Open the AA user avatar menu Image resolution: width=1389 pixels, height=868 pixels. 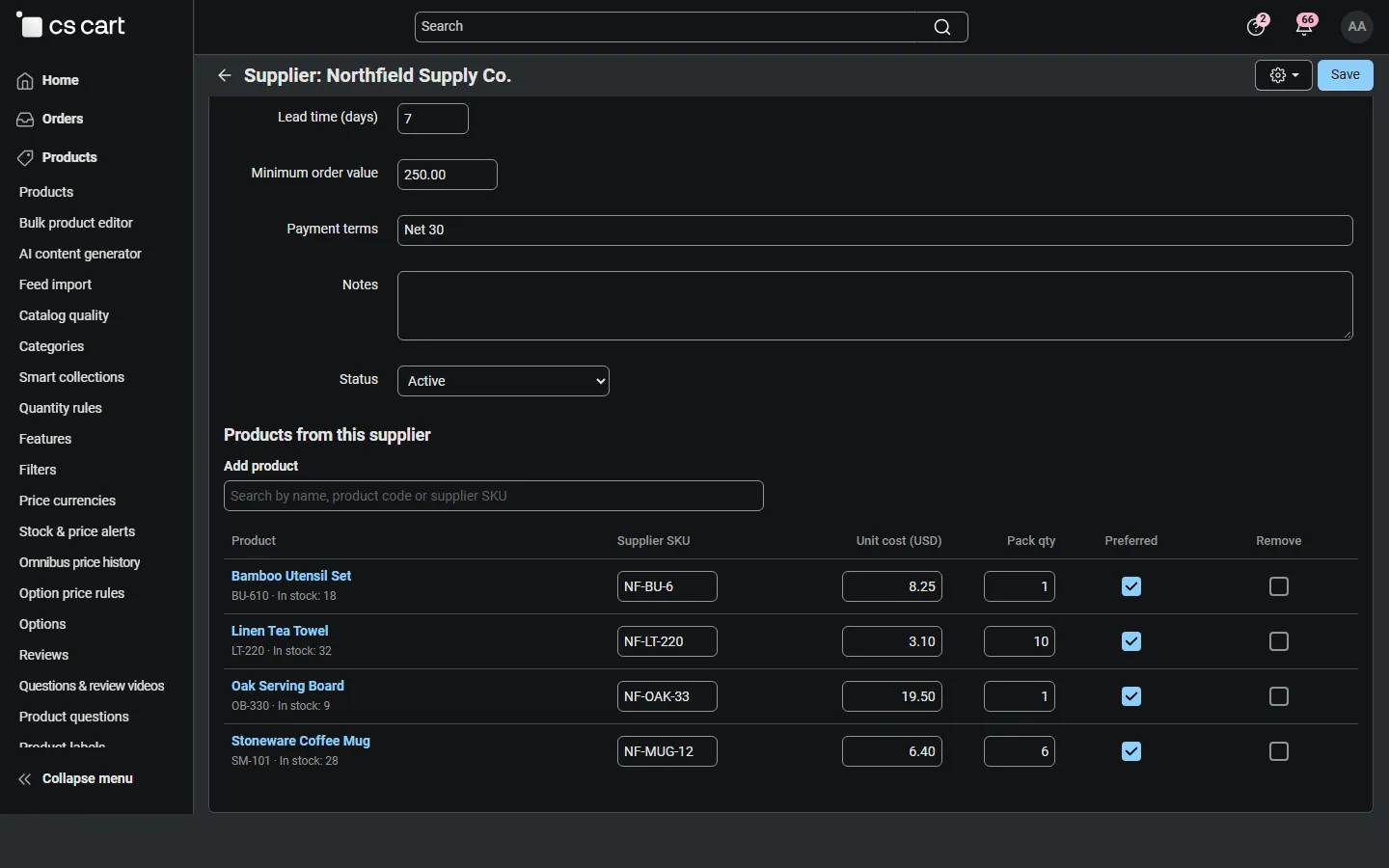point(1357,27)
